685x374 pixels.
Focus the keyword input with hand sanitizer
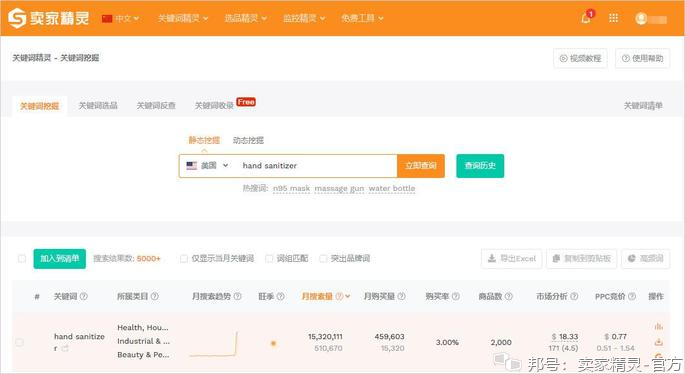(x=317, y=166)
